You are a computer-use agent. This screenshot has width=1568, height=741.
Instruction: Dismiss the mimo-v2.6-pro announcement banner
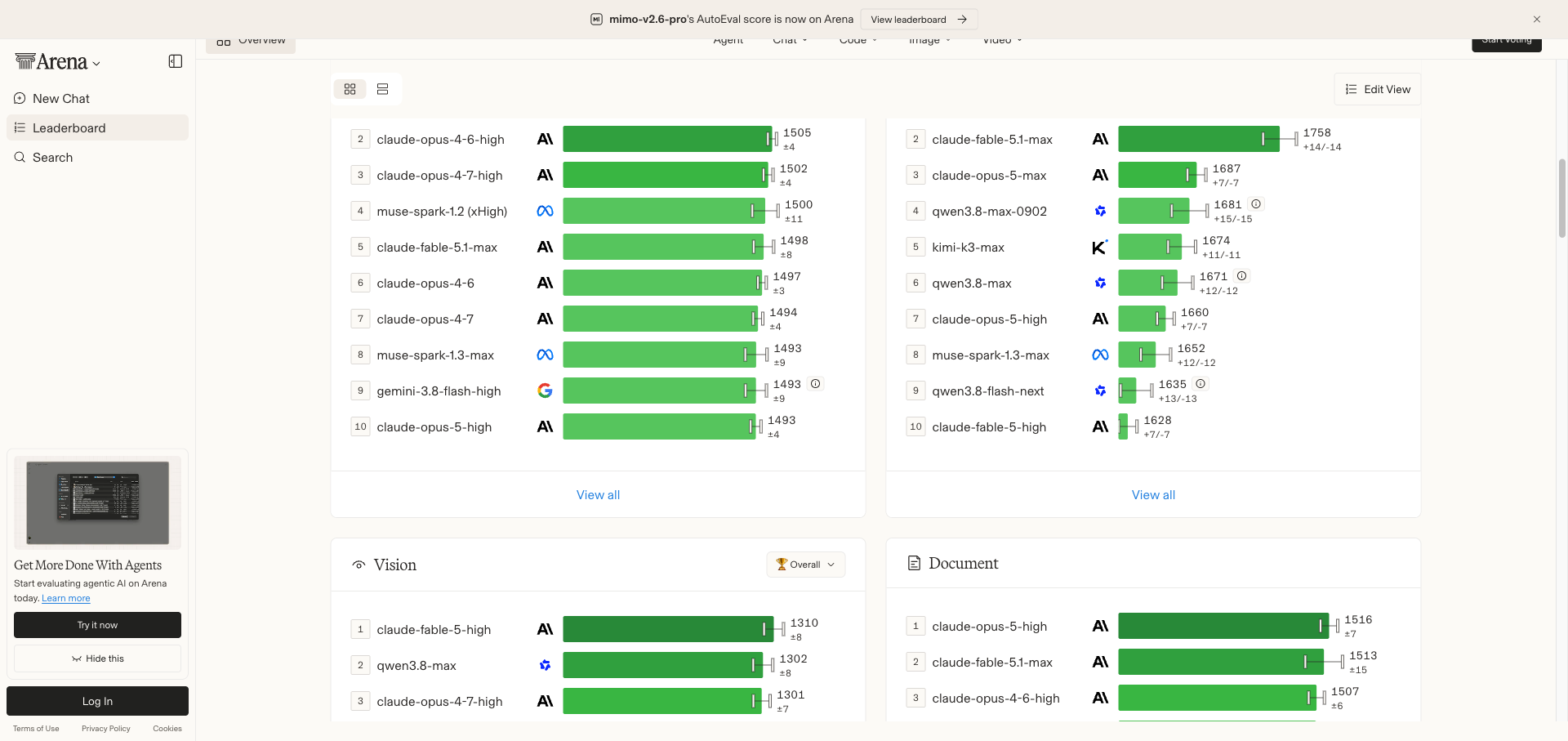1537,20
